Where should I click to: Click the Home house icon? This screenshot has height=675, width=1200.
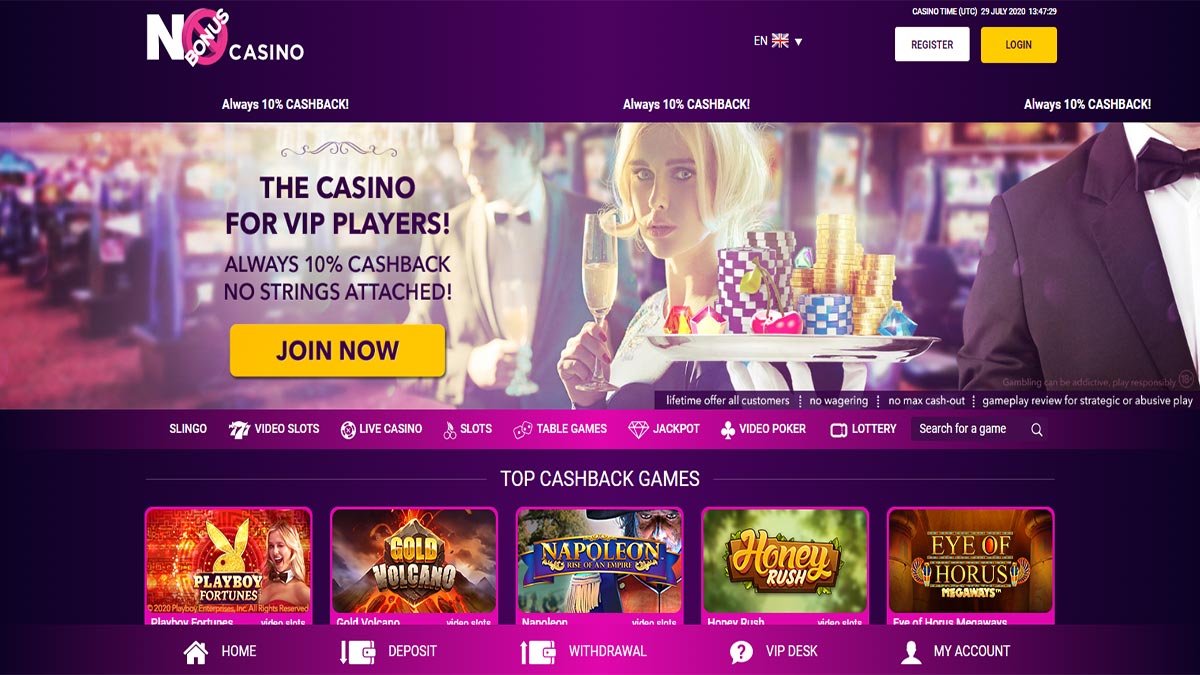coord(196,652)
